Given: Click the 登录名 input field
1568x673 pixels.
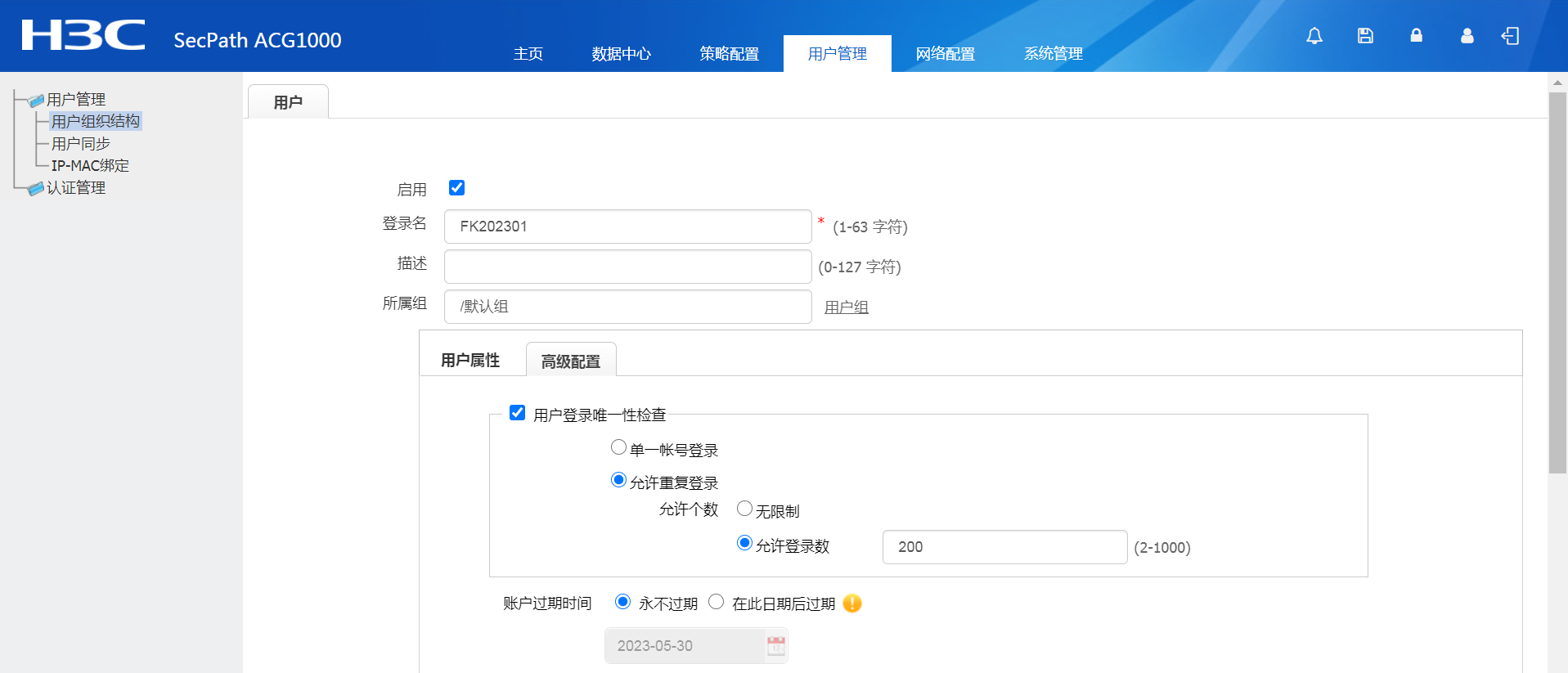Looking at the screenshot, I should (628, 227).
